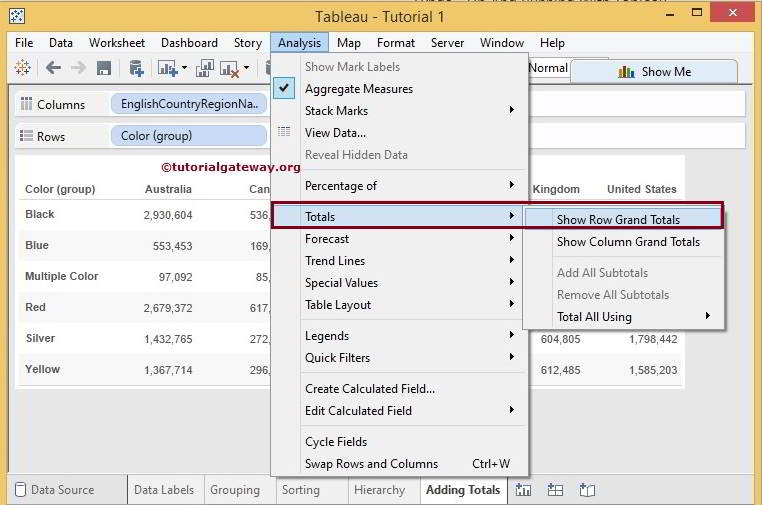Expand Percentage of submenu

tap(511, 185)
